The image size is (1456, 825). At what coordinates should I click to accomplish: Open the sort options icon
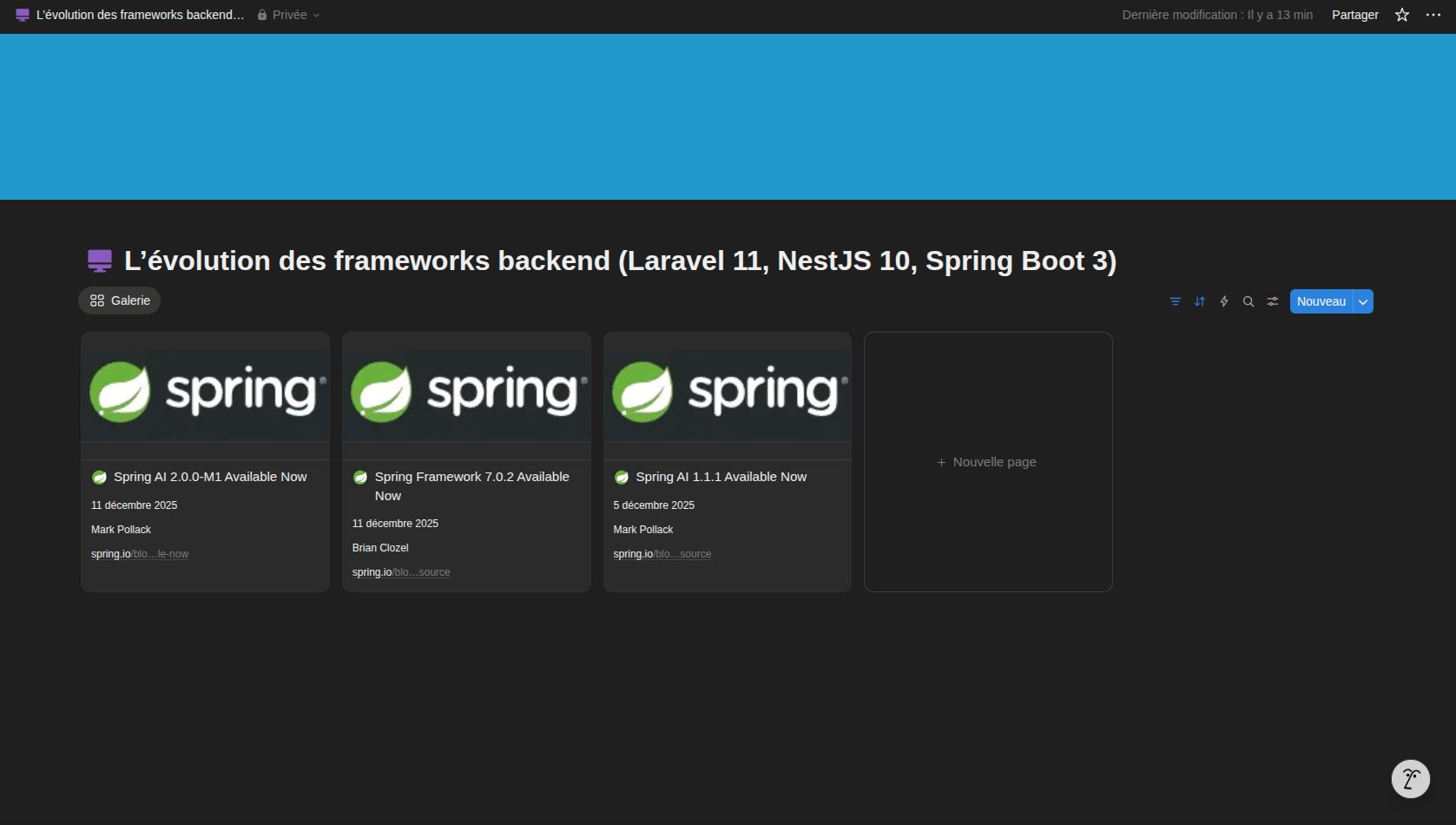(1199, 301)
